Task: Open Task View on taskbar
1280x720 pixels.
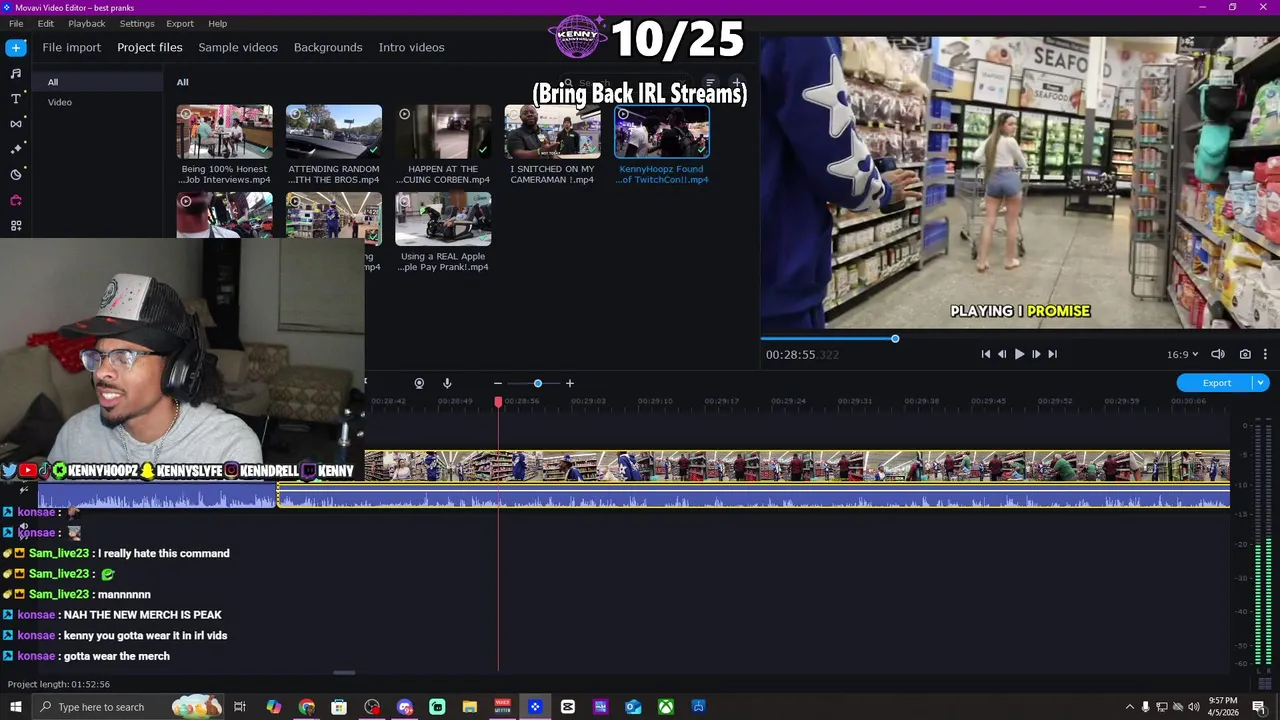Action: (x=240, y=707)
